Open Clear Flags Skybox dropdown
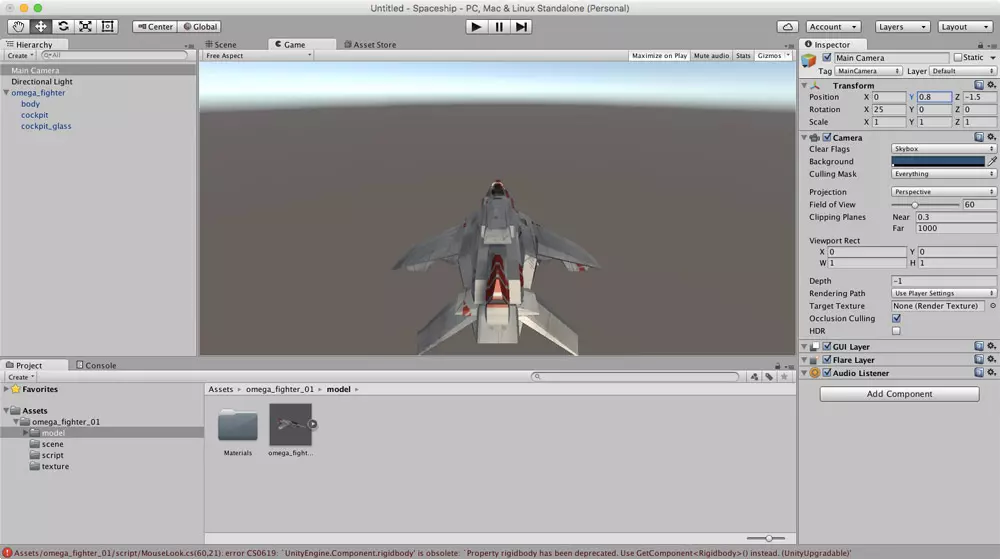The height and width of the screenshot is (559, 1000). (943, 149)
